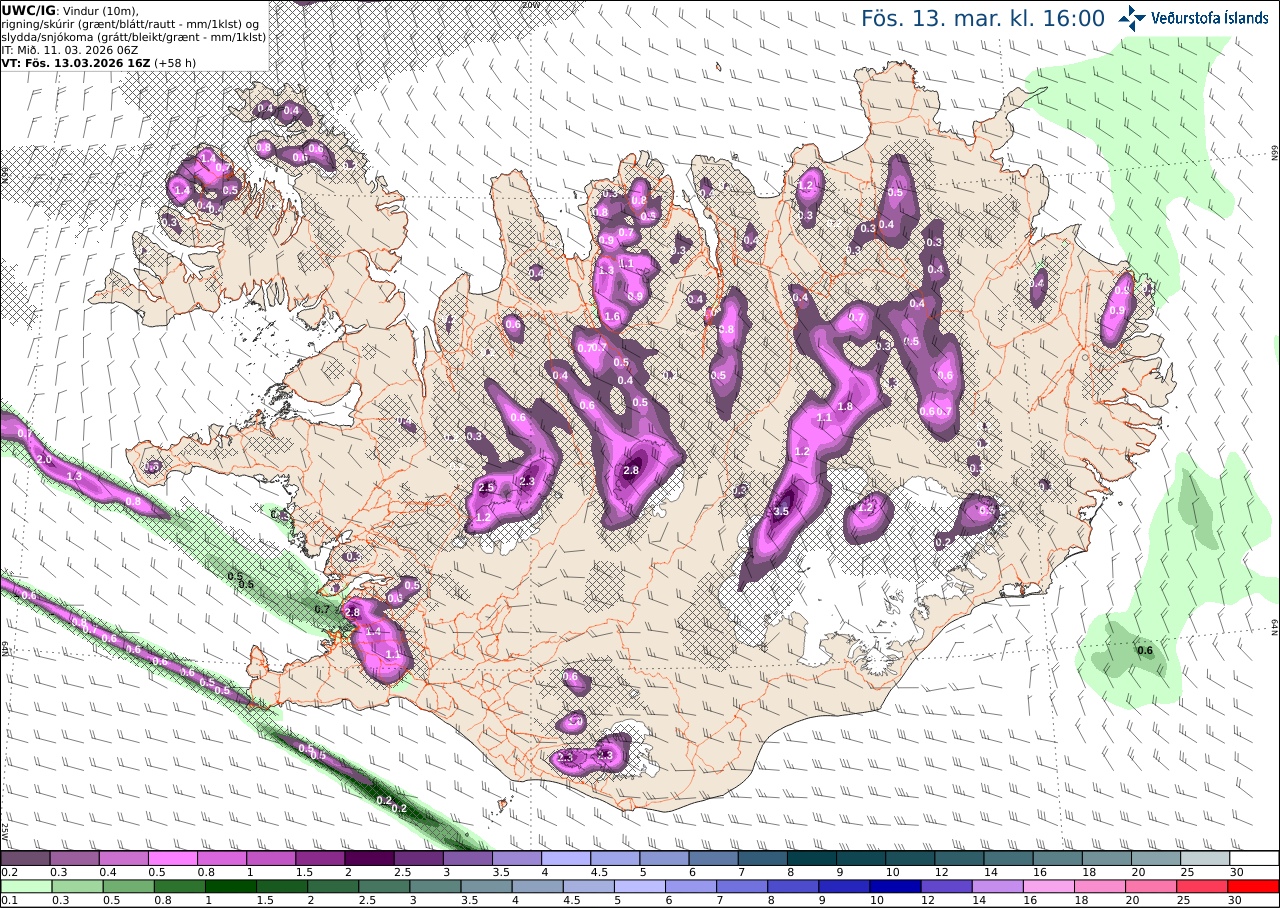Click the 0.6 value in the offshore green rain patch
The width and height of the screenshot is (1280, 908).
(x=1146, y=651)
